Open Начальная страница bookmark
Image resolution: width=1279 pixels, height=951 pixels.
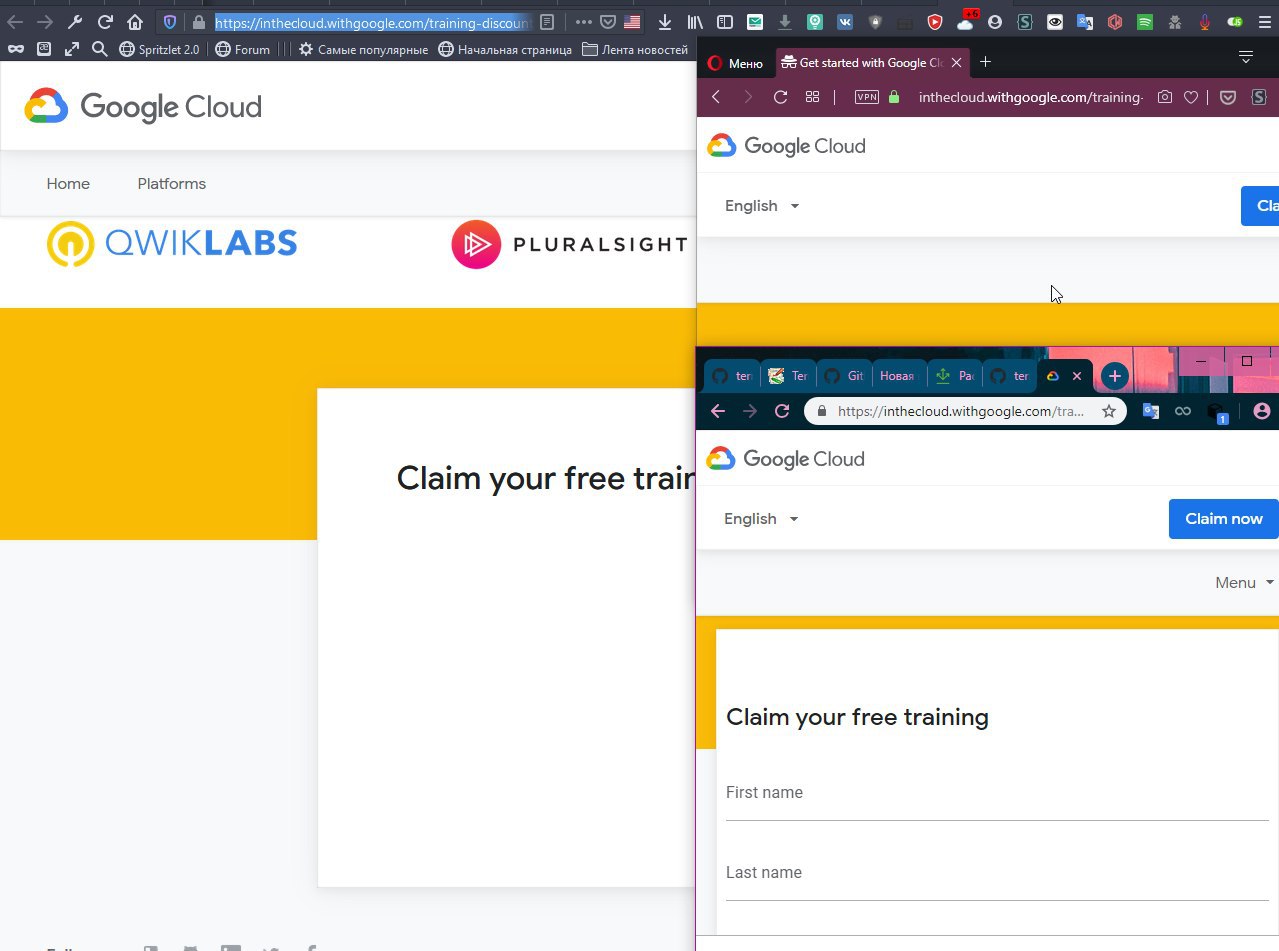(x=506, y=49)
